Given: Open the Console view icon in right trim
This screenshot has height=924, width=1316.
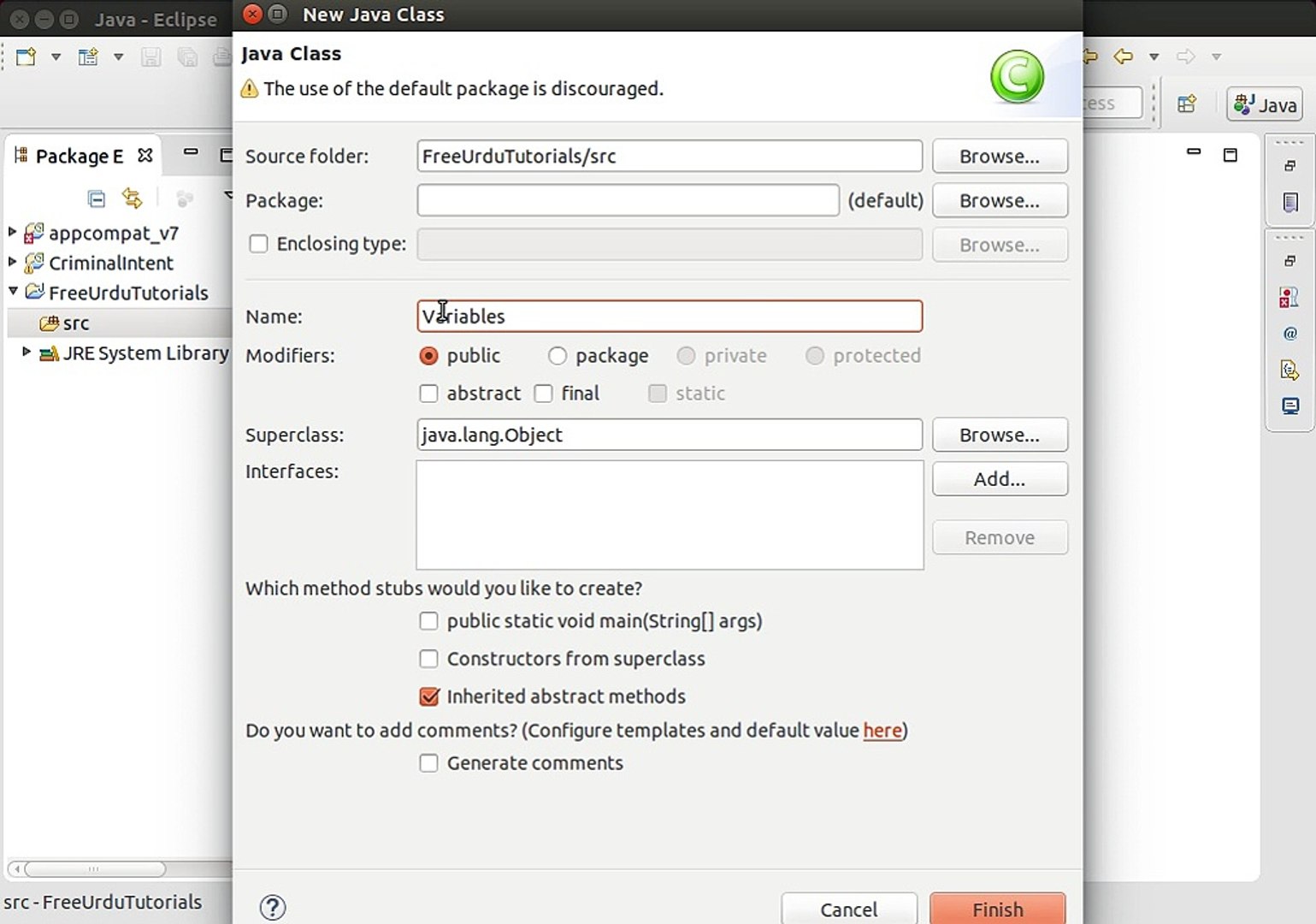Looking at the screenshot, I should point(1290,406).
